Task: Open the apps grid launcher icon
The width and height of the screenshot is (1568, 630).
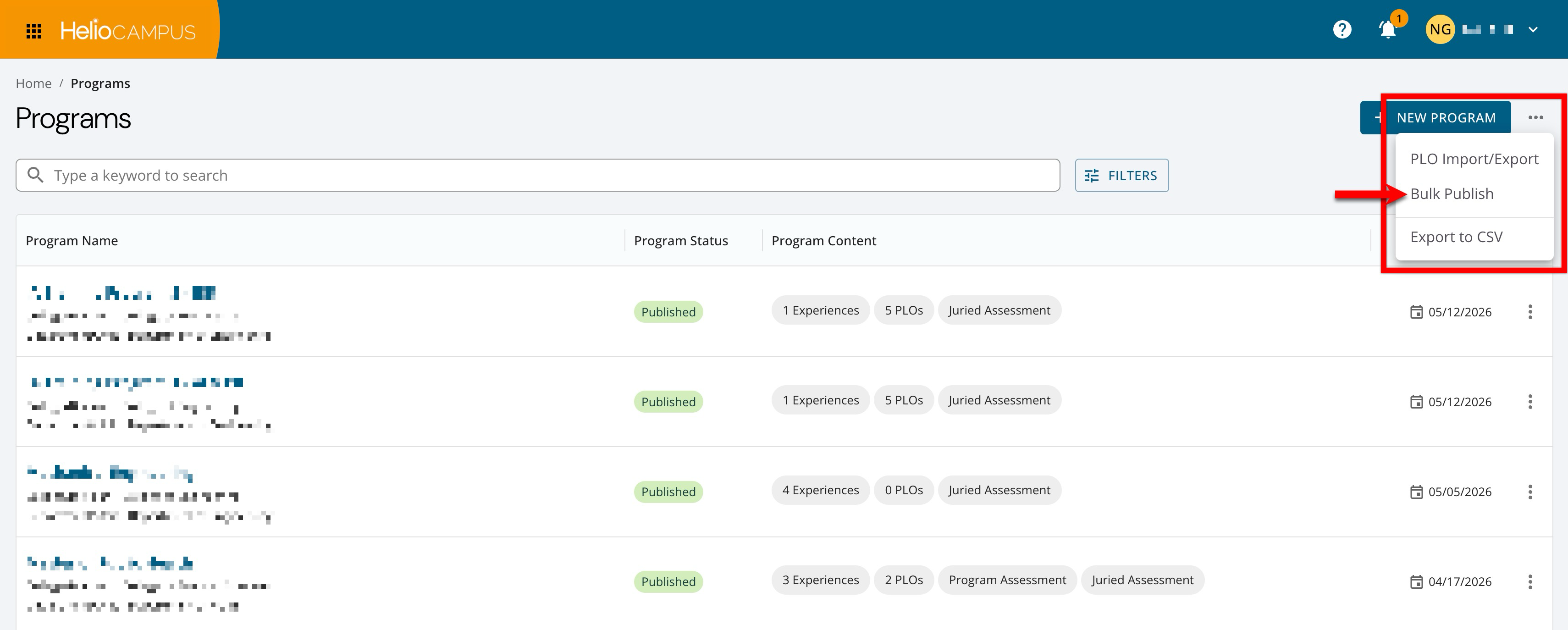Action: pyautogui.click(x=34, y=30)
